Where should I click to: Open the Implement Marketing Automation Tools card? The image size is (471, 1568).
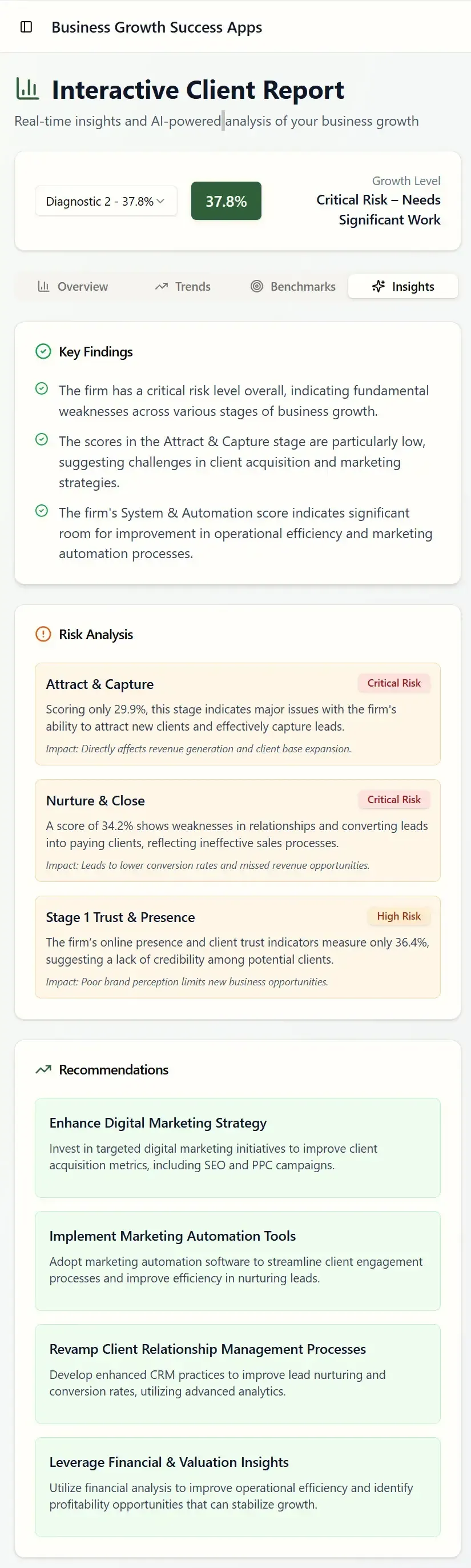[237, 1261]
